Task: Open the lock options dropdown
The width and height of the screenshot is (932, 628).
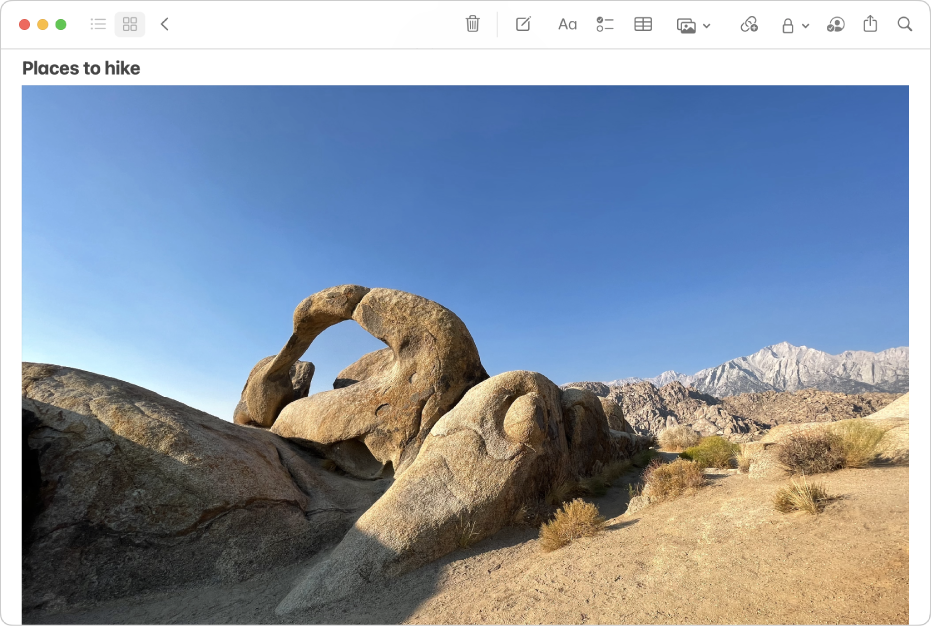Action: pyautogui.click(x=803, y=24)
